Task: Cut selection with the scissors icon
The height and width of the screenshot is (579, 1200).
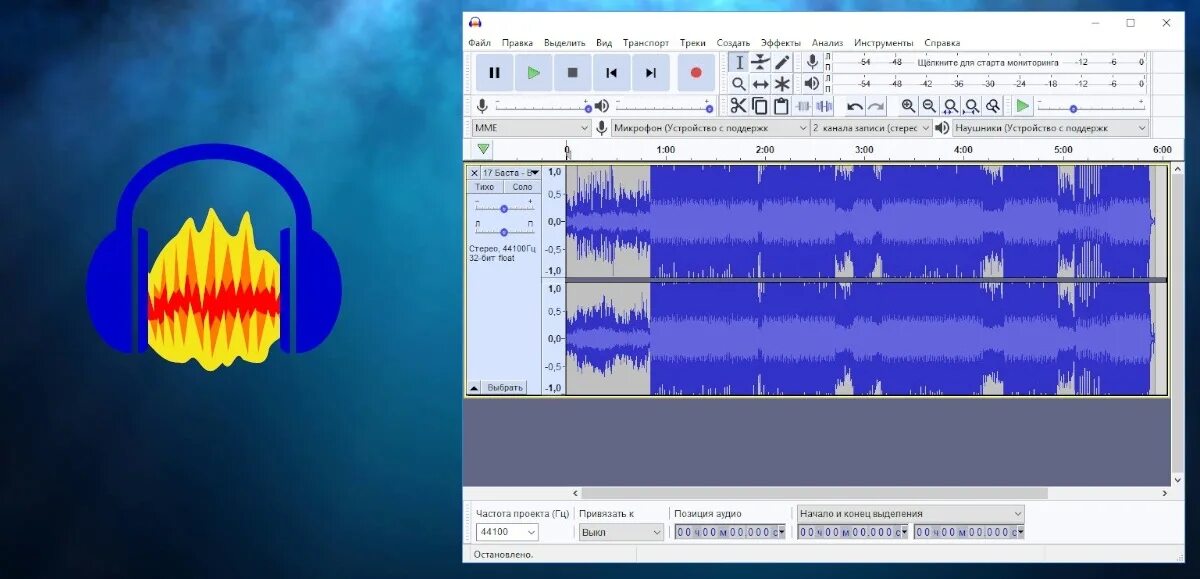Action: point(738,106)
